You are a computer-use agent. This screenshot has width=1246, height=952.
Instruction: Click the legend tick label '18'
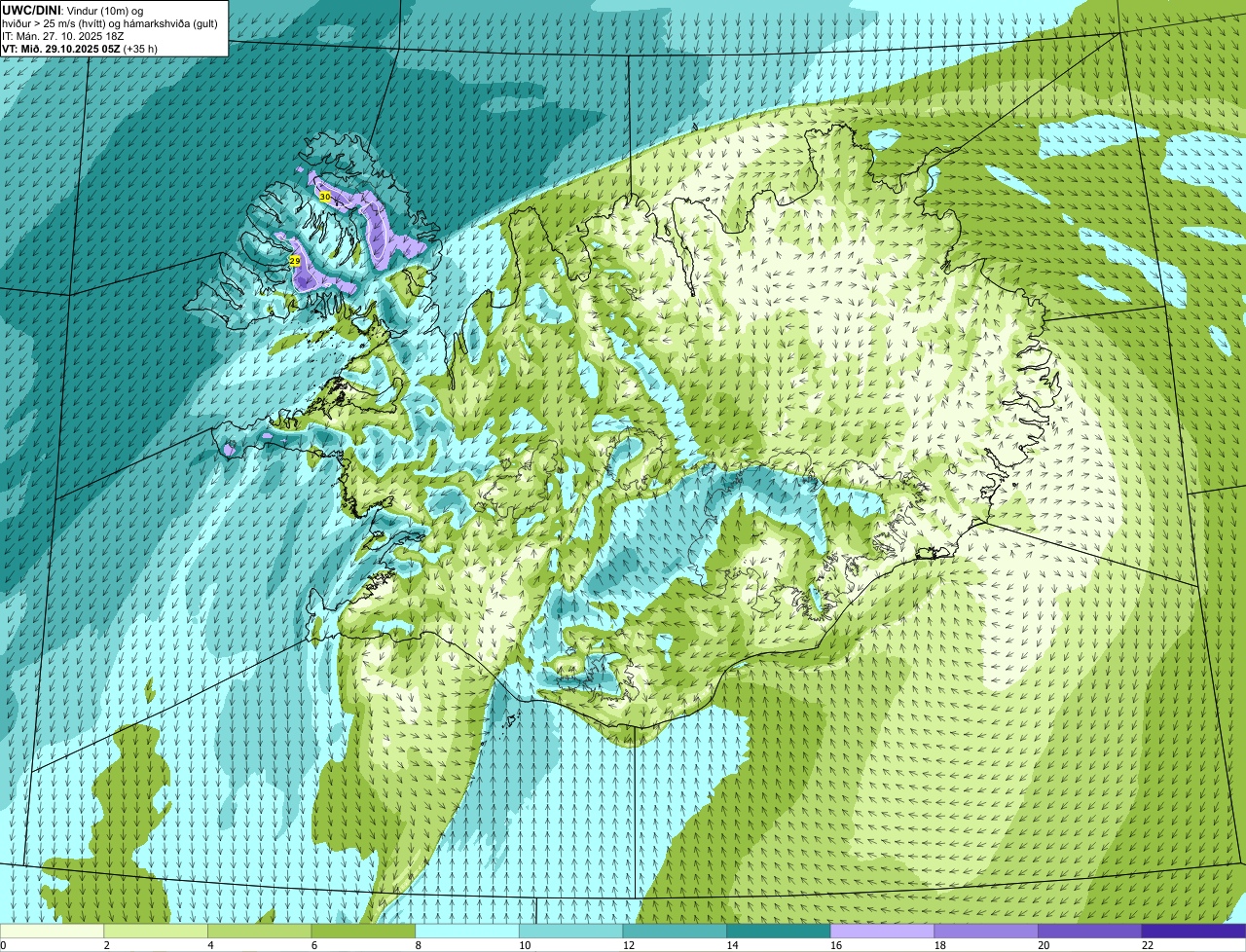tap(939, 945)
